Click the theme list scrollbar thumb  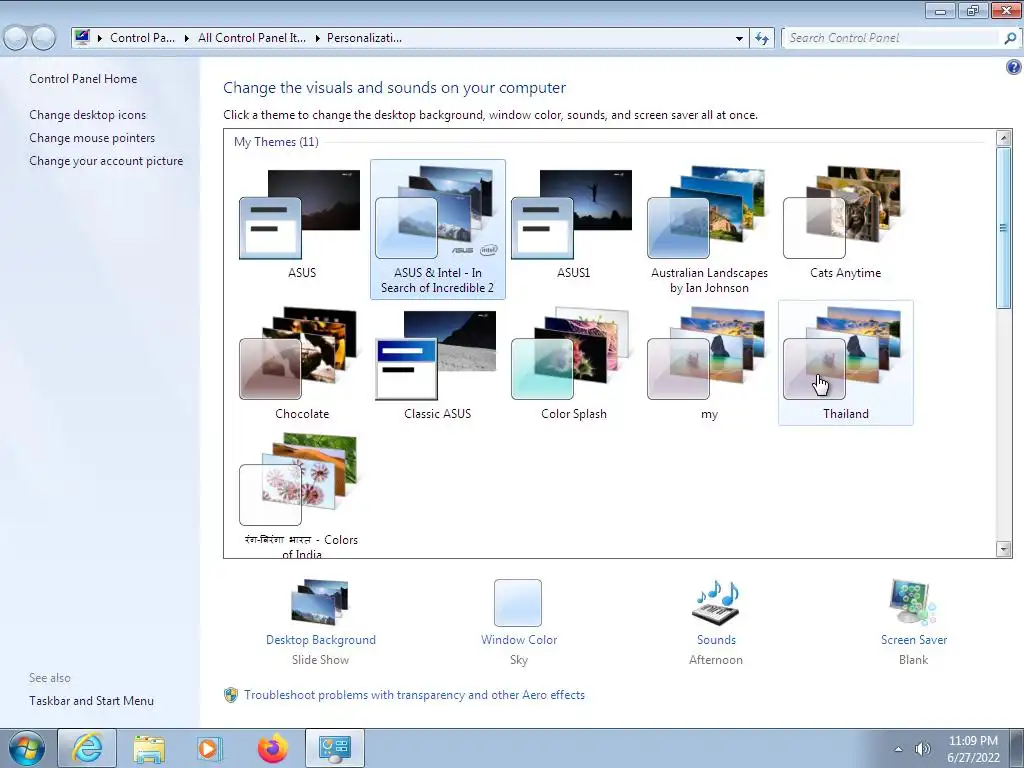[x=1004, y=227]
